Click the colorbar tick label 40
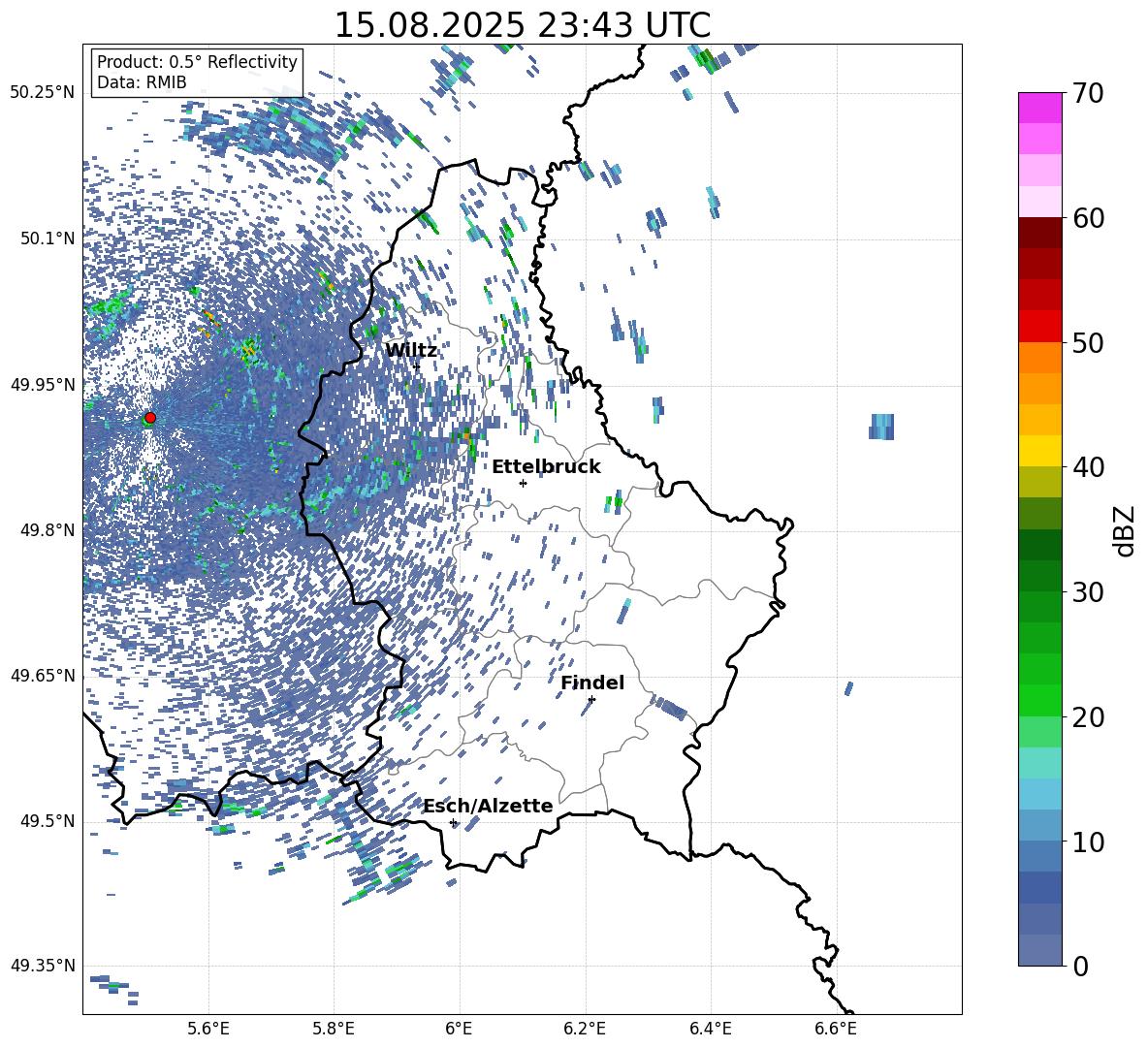The width and height of the screenshot is (1148, 1048). click(x=1088, y=467)
